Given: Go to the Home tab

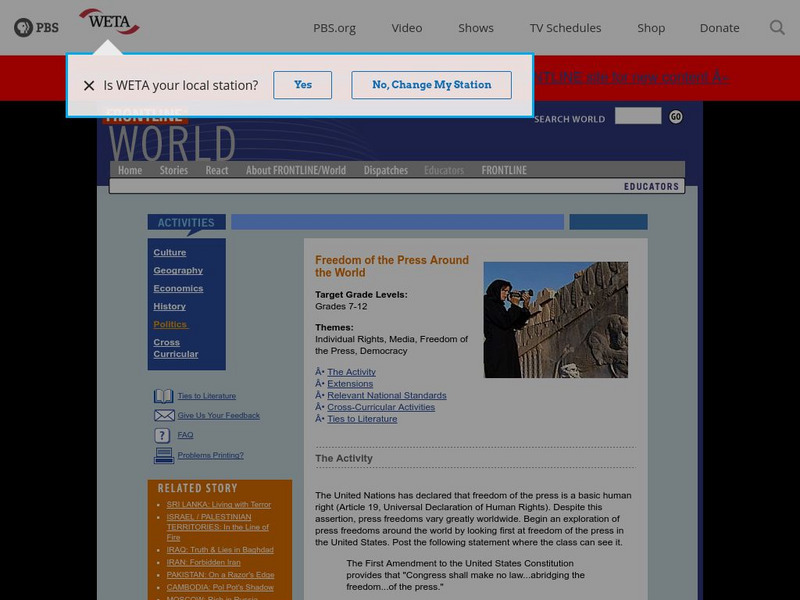Looking at the screenshot, I should 130,170.
